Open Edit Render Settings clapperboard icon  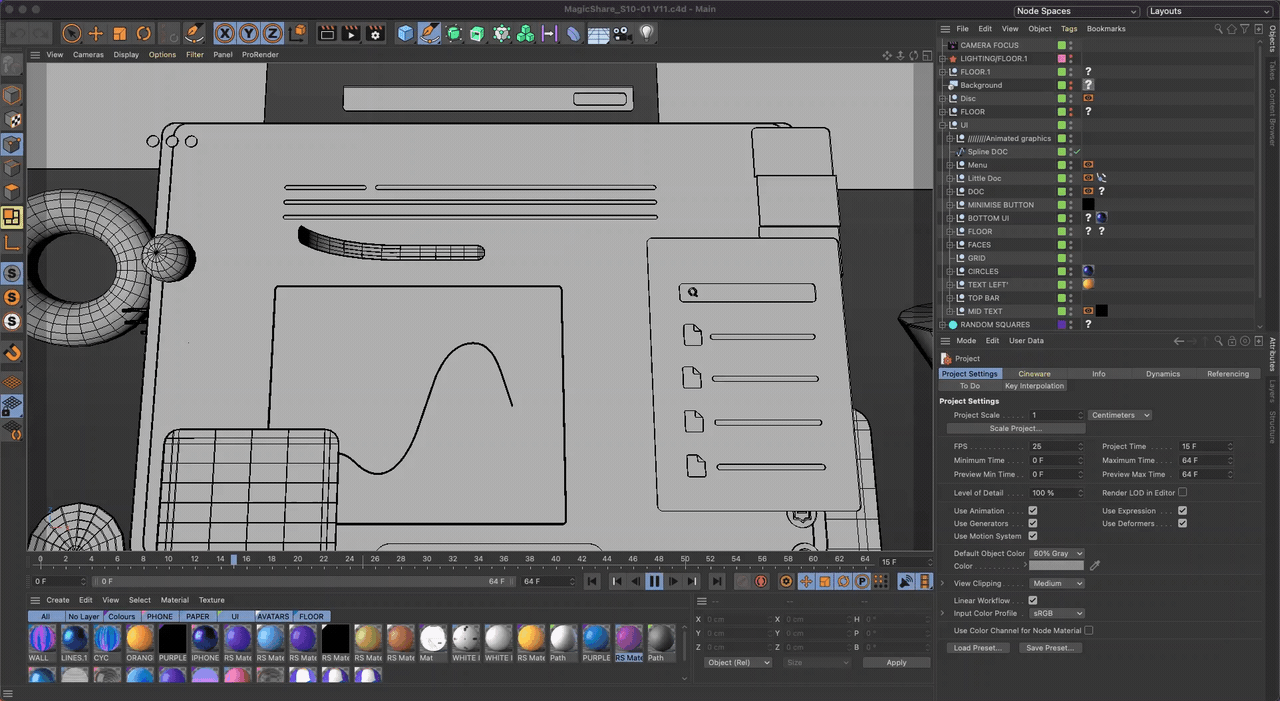[375, 34]
